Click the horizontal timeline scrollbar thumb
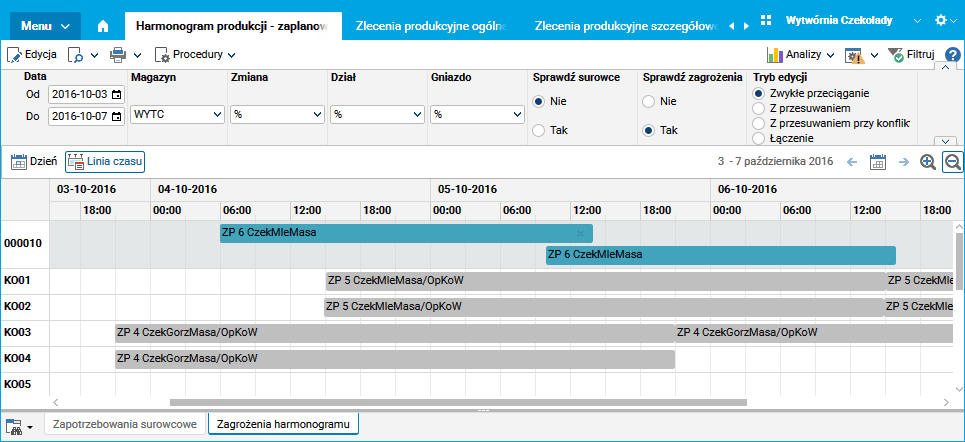This screenshot has width=965, height=442. [458, 402]
